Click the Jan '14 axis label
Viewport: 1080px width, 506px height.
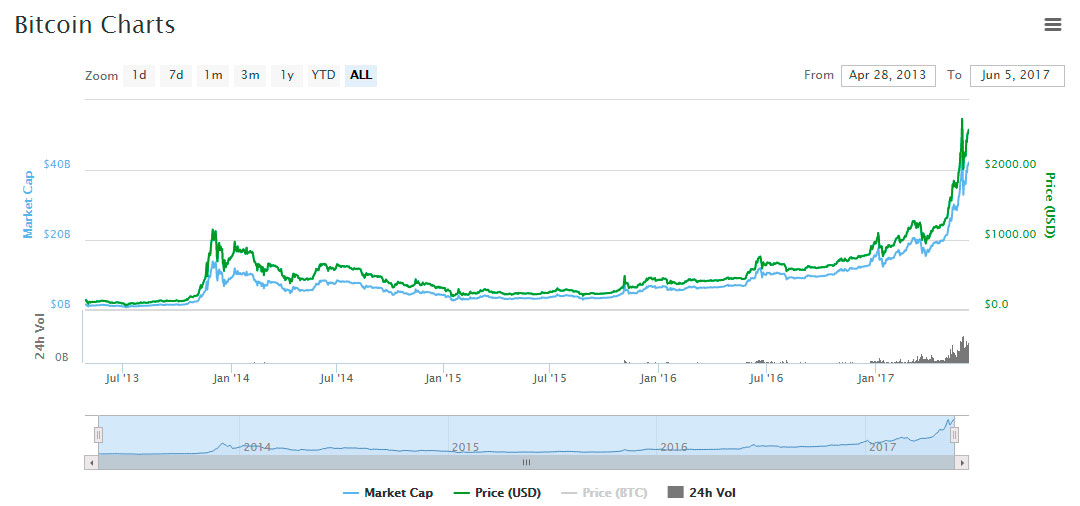click(232, 377)
